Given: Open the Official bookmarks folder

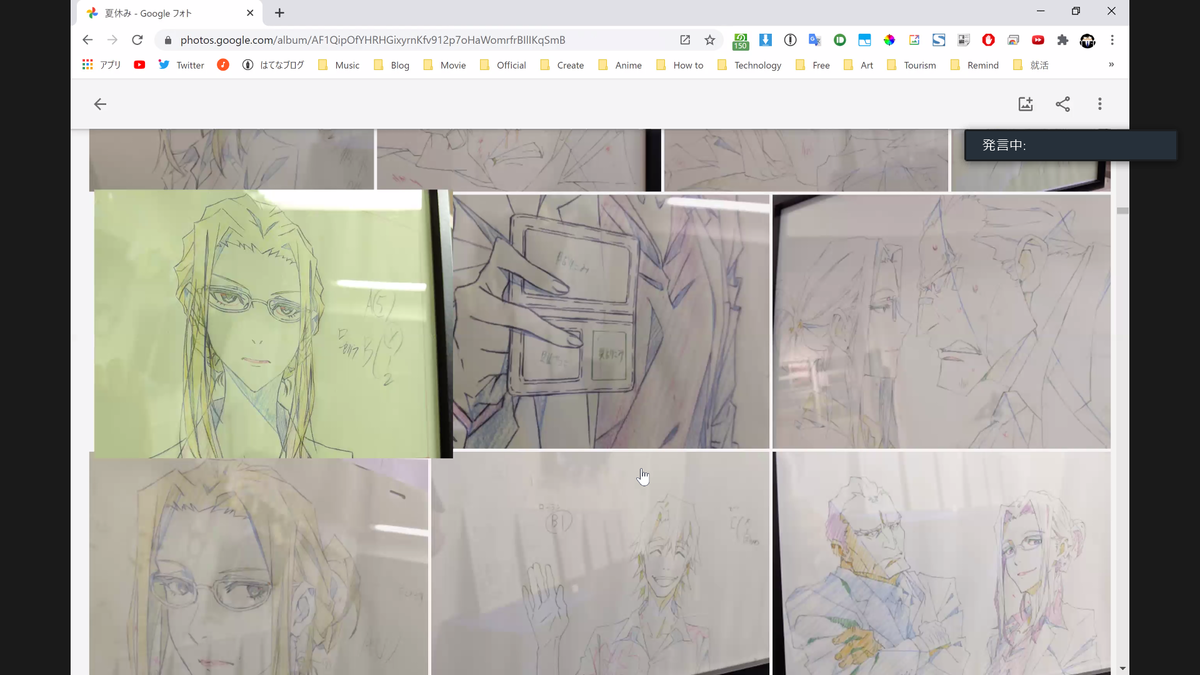Looking at the screenshot, I should (x=502, y=65).
